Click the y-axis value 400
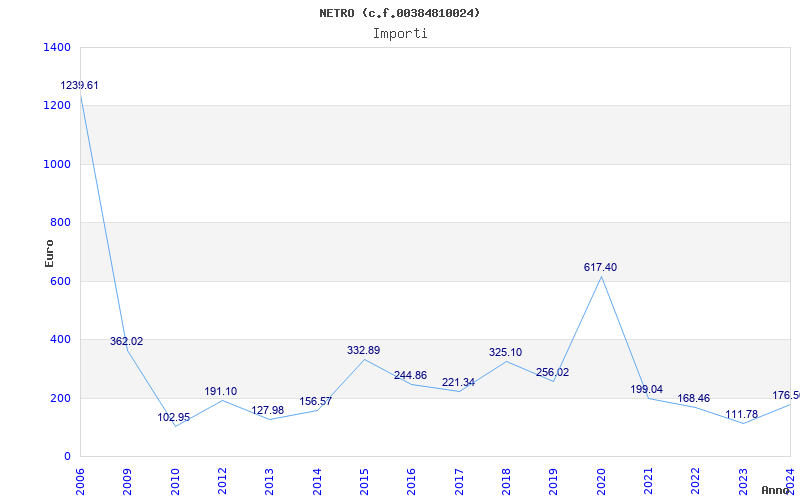Screen dimensions: 800x500 (60, 339)
